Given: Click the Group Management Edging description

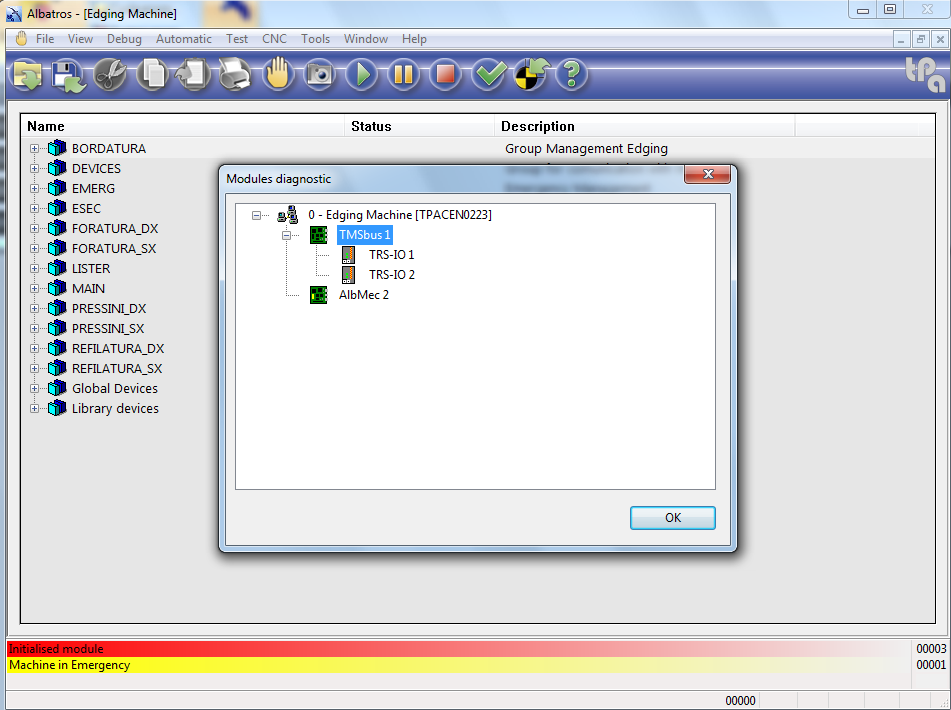Looking at the screenshot, I should coord(586,149).
